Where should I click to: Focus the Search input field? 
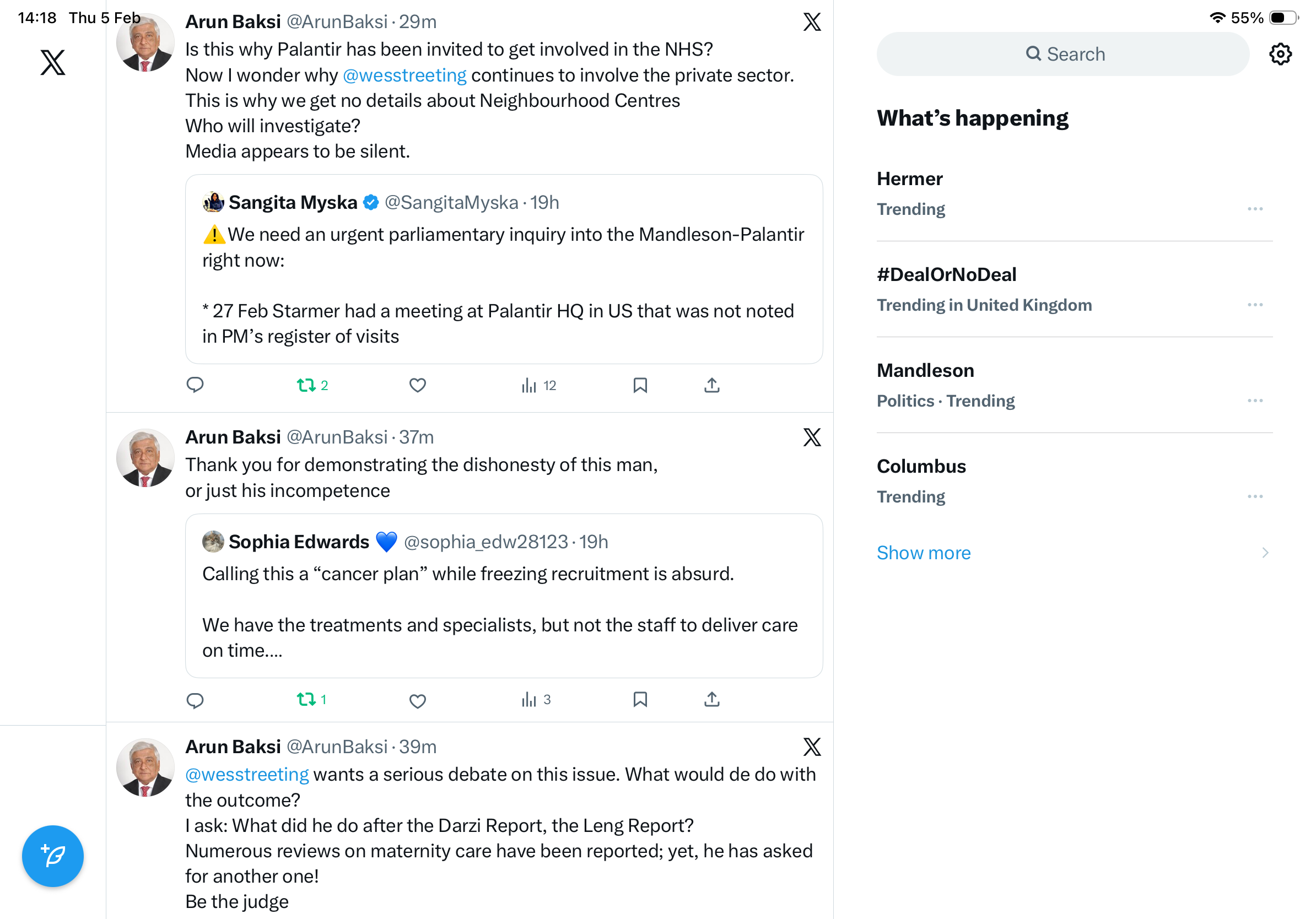[x=1063, y=55]
